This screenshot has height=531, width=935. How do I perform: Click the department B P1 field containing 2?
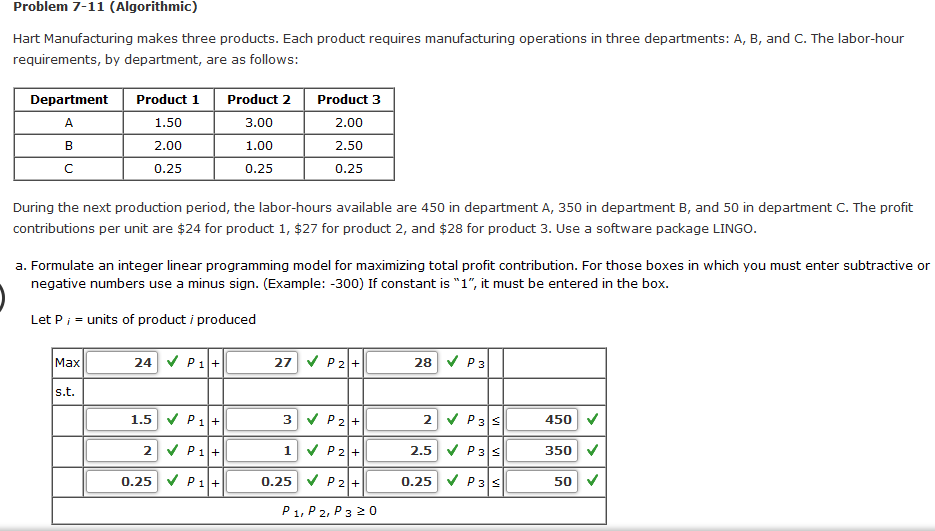point(122,450)
